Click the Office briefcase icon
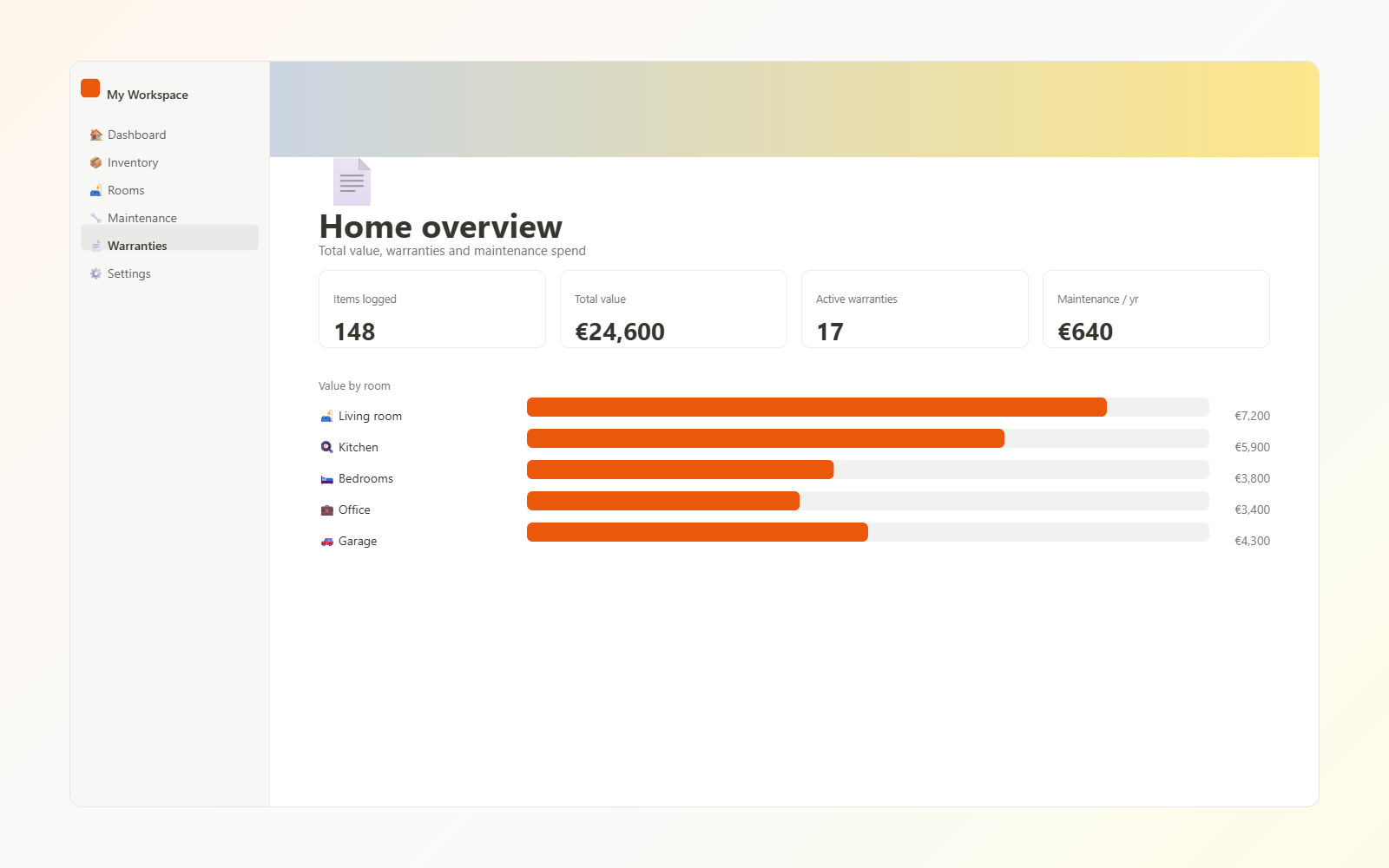 pyautogui.click(x=326, y=510)
